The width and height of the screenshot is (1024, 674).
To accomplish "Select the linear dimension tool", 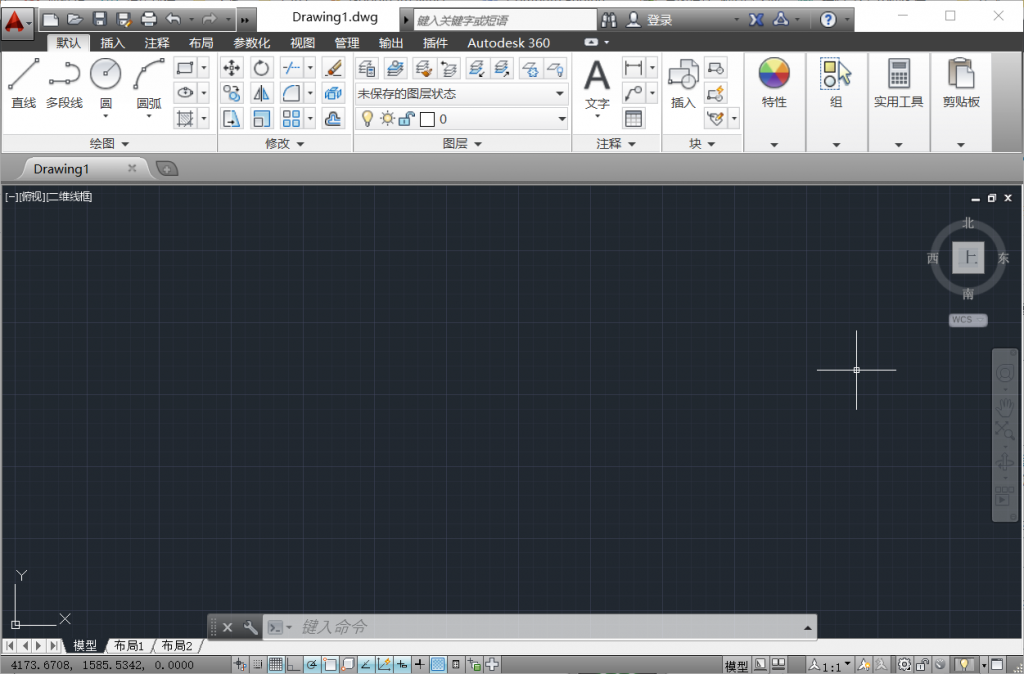I will point(633,67).
